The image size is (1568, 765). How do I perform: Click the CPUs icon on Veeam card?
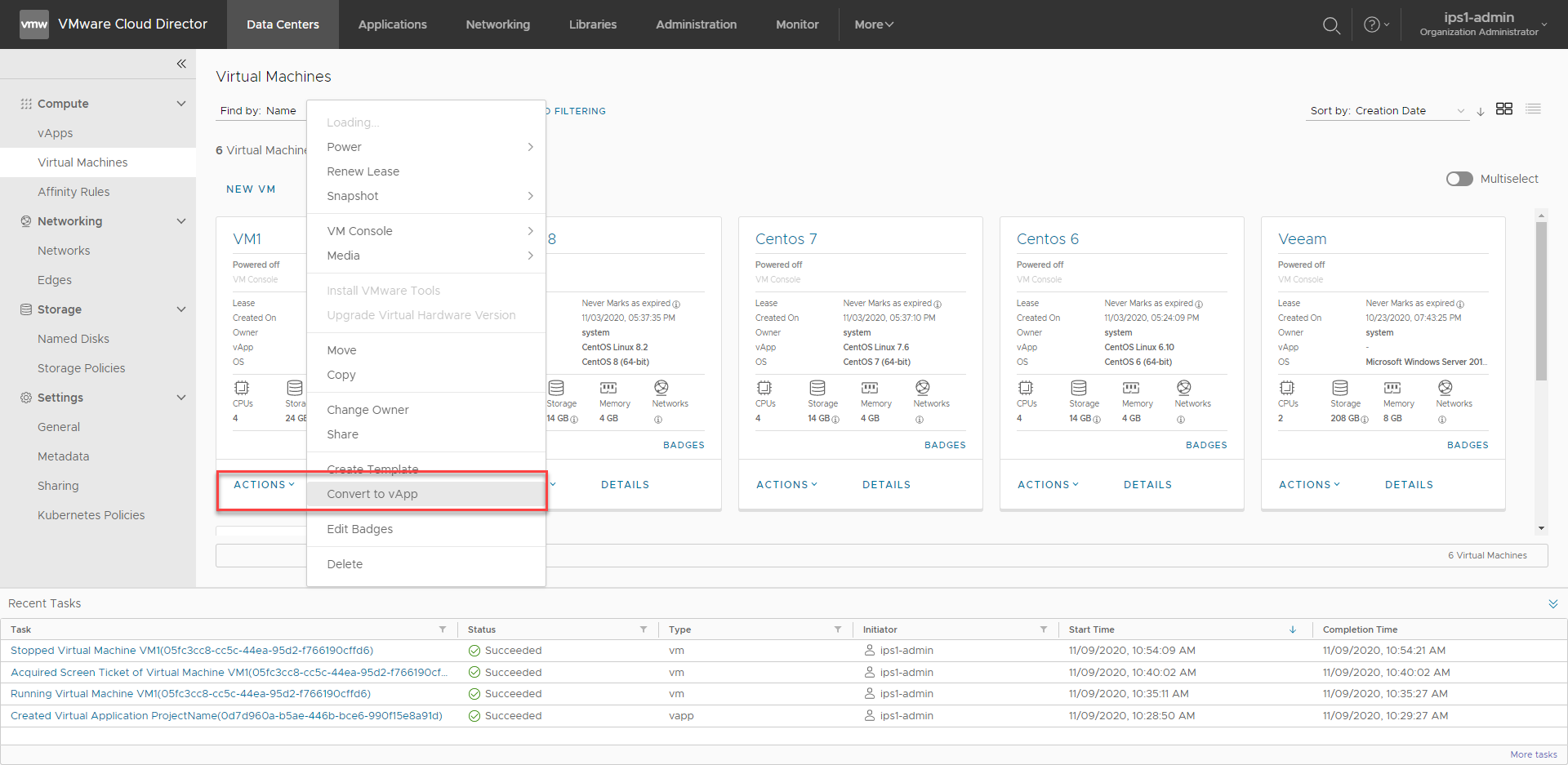1287,388
